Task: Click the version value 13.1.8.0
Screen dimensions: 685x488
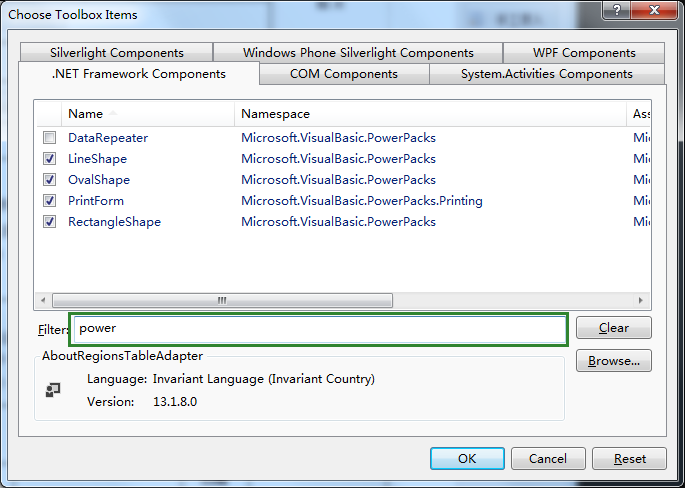Action: 175,401
